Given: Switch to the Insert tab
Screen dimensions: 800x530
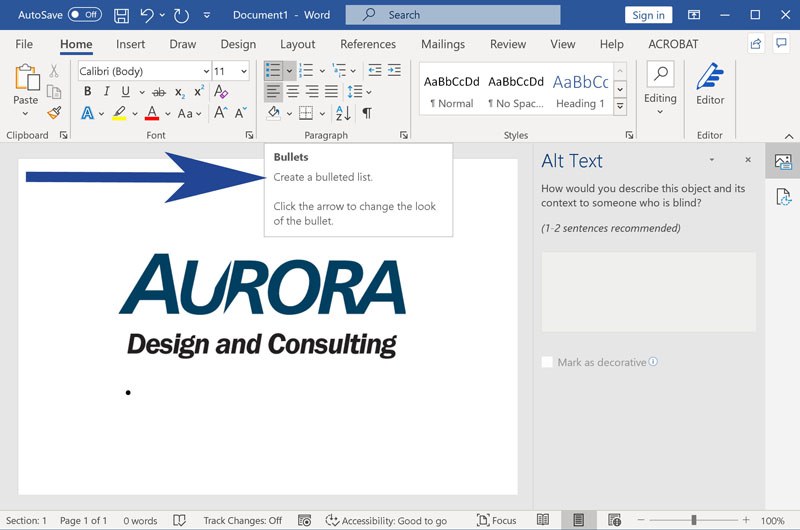Looking at the screenshot, I should point(130,44).
